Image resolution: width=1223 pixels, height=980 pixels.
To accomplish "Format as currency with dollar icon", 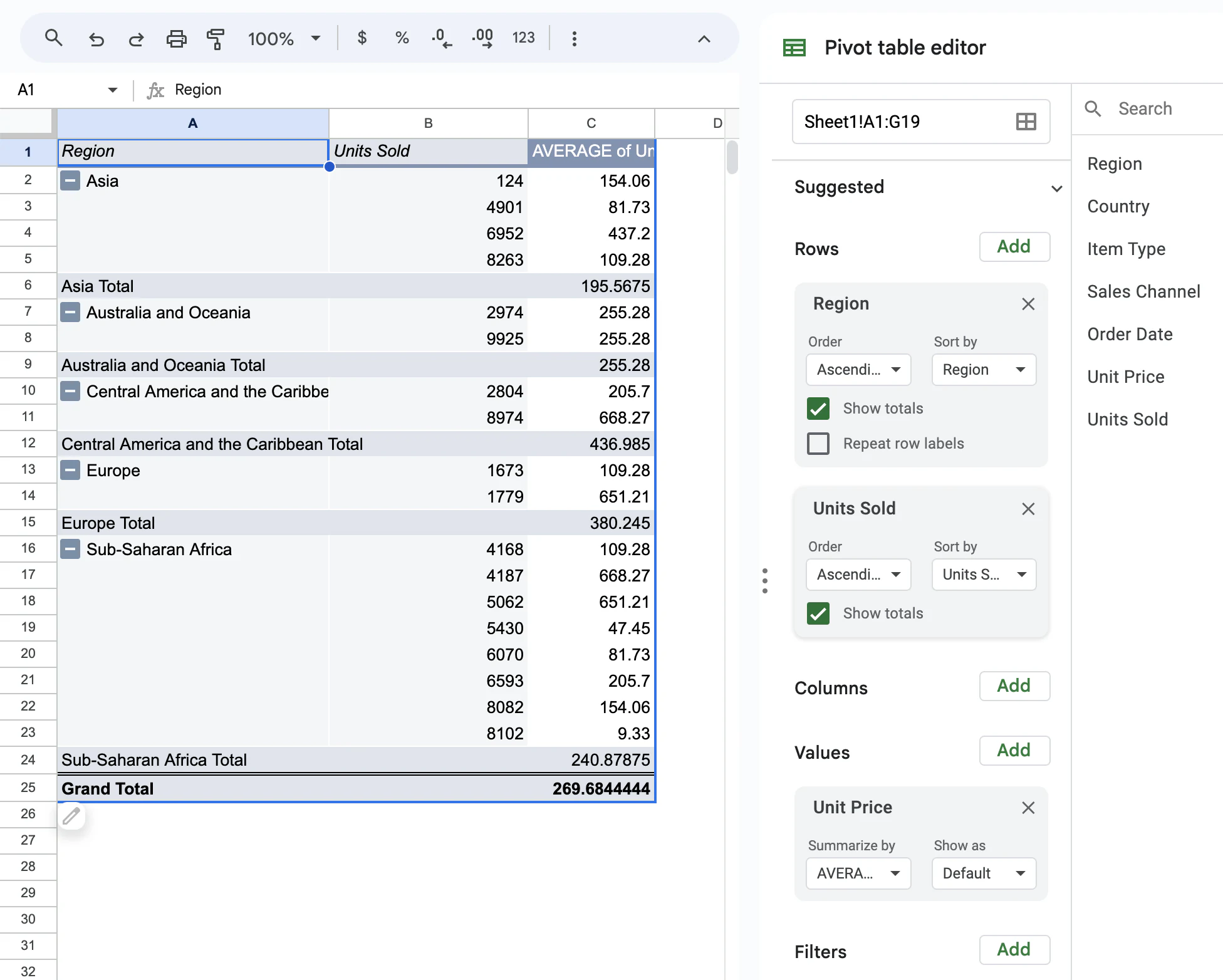I will [362, 38].
